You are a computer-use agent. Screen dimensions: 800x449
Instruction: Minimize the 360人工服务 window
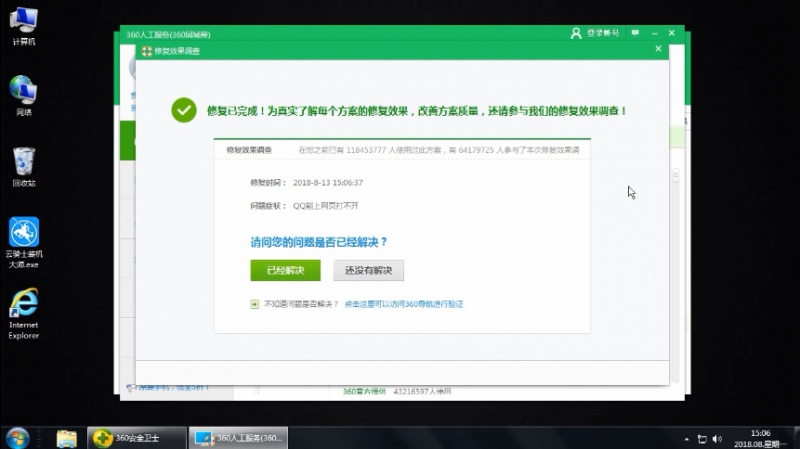click(x=655, y=33)
